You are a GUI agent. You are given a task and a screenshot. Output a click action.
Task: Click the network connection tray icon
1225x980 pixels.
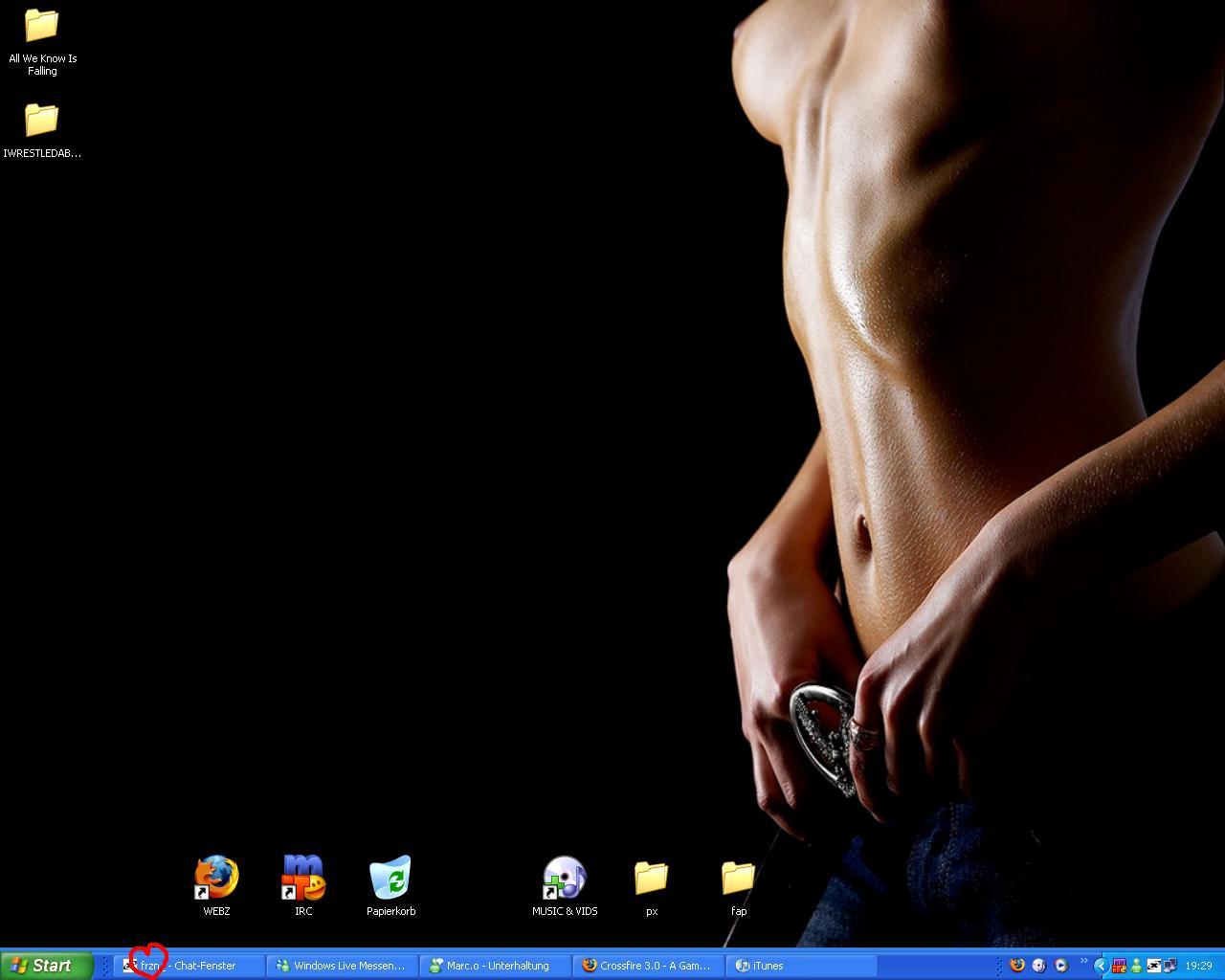pos(1170,966)
